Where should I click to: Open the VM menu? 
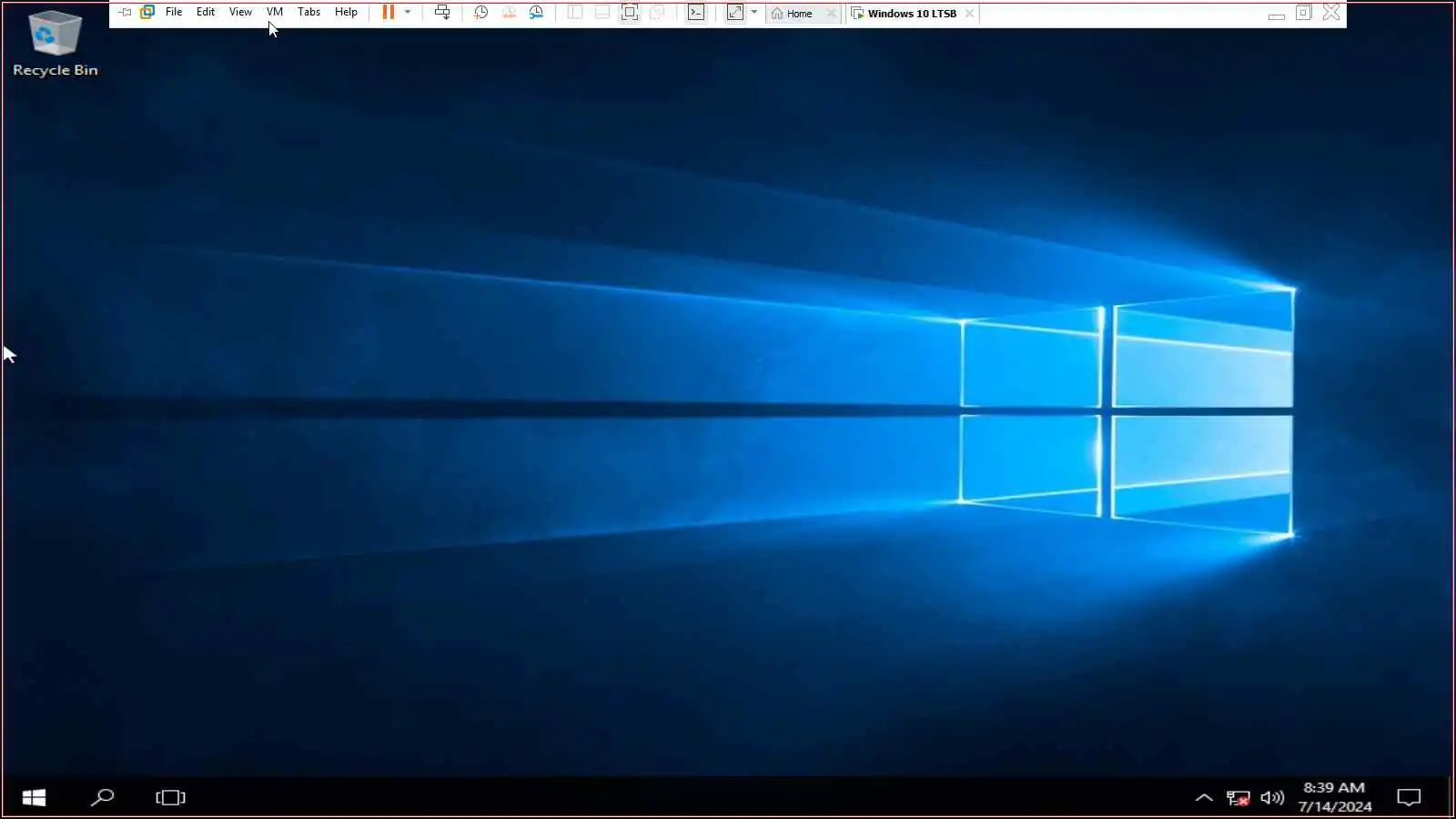coord(275,12)
